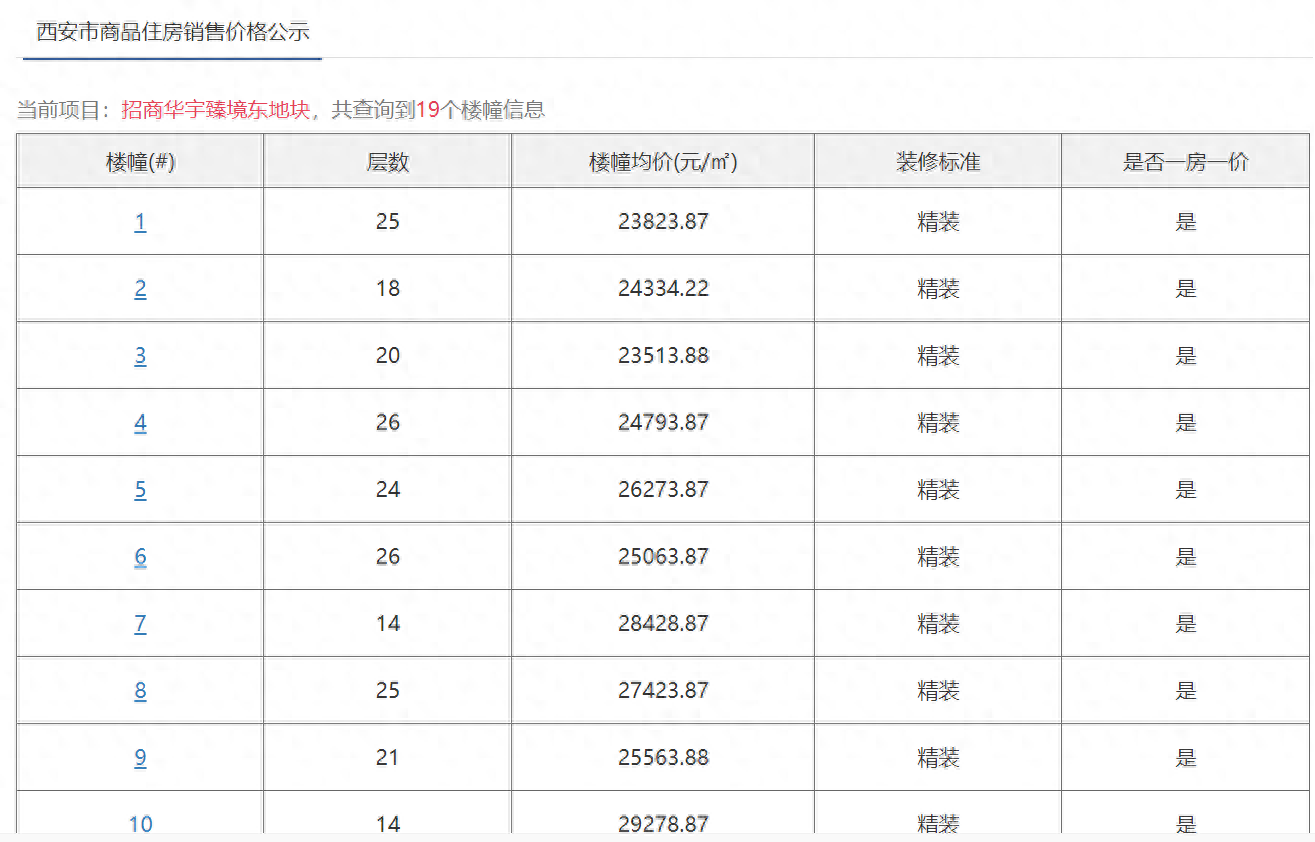
Task: Select price cell 25063.87
Action: pos(663,557)
